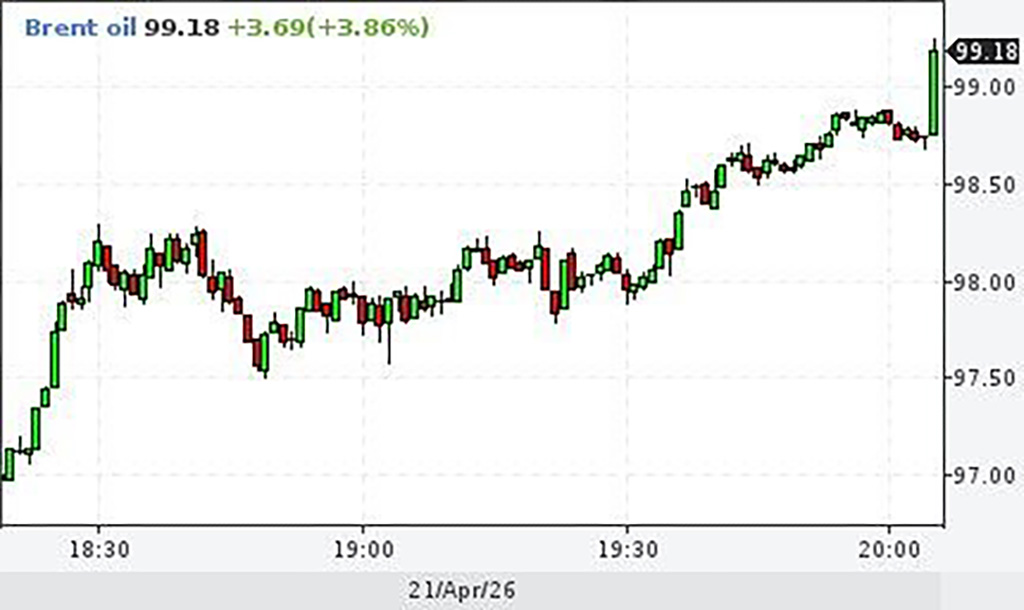Click the 18:30 time axis label
The width and height of the screenshot is (1024, 610).
(99, 549)
